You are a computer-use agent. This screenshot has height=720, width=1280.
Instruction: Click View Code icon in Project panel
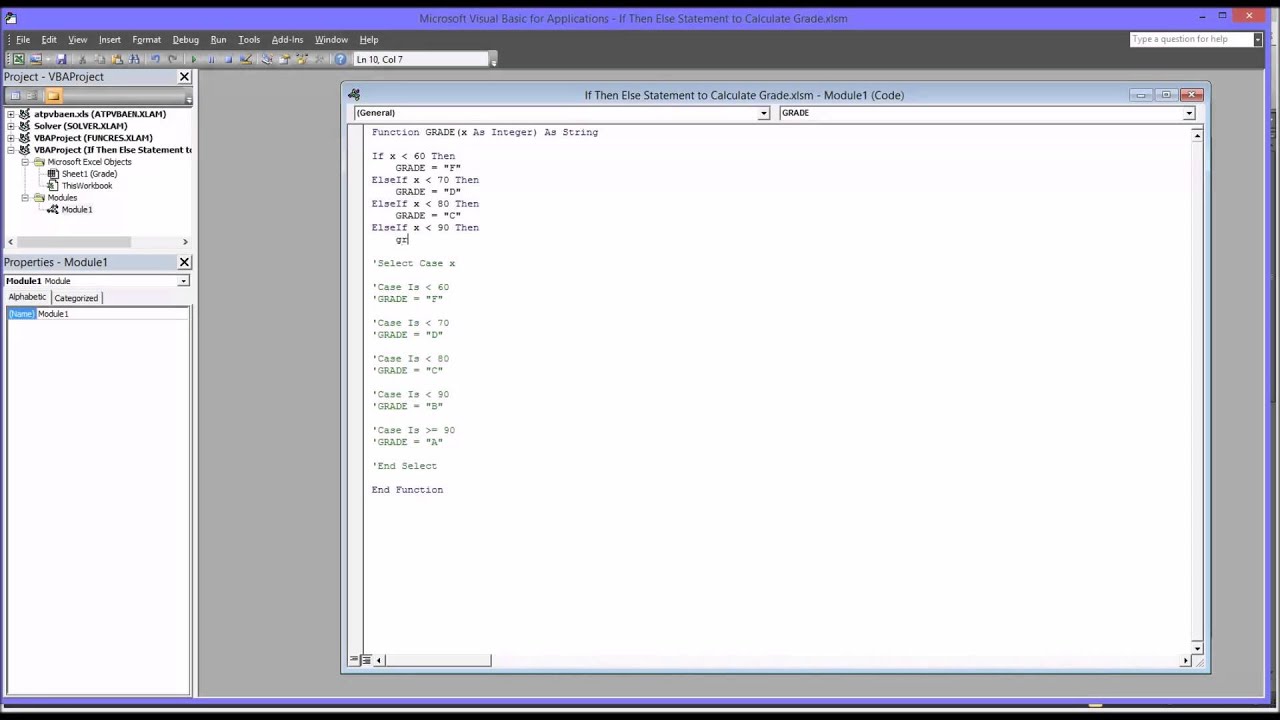[15, 96]
